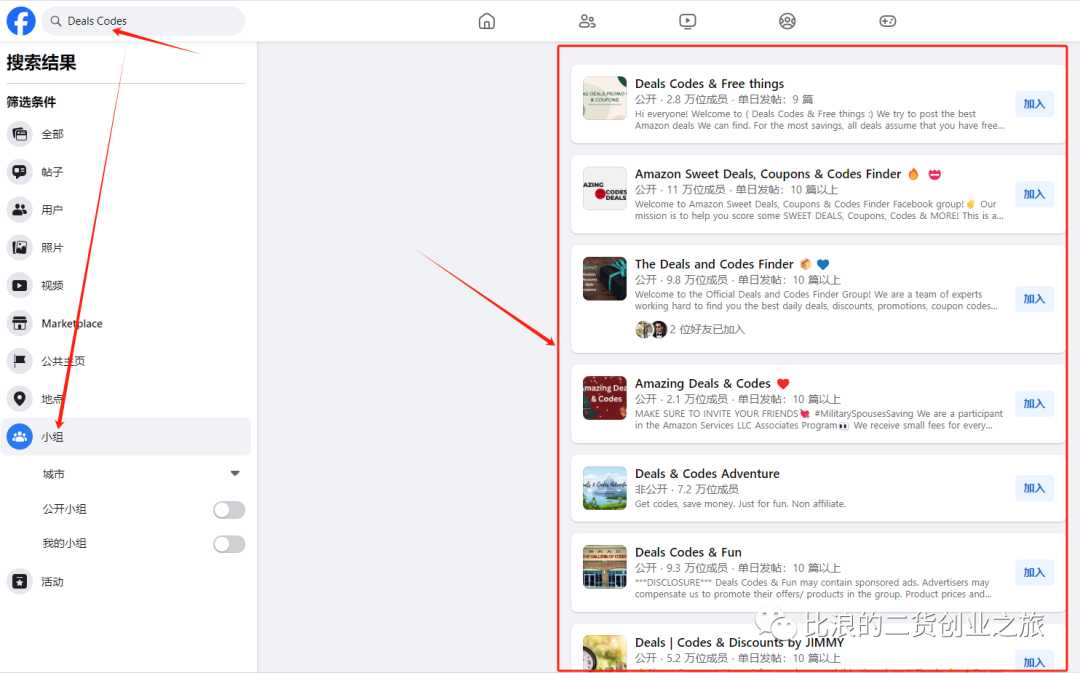The height and width of the screenshot is (673, 1080).
Task: Expand the 城市 dropdown
Action: point(235,474)
